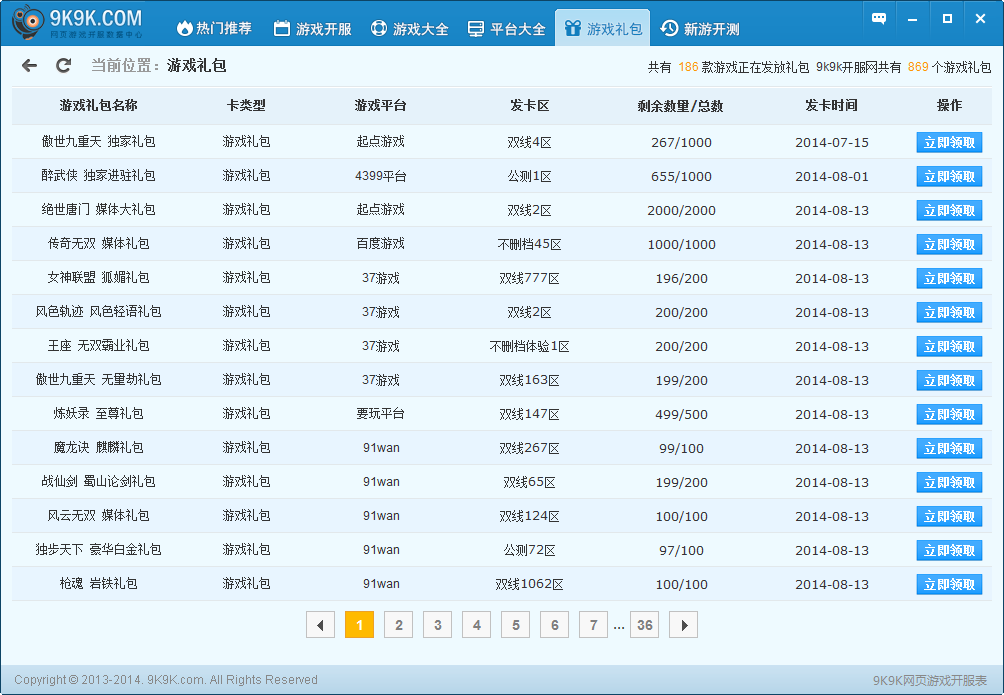Close the 9K9K window
Image resolution: width=1004 pixels, height=695 pixels.
point(980,19)
